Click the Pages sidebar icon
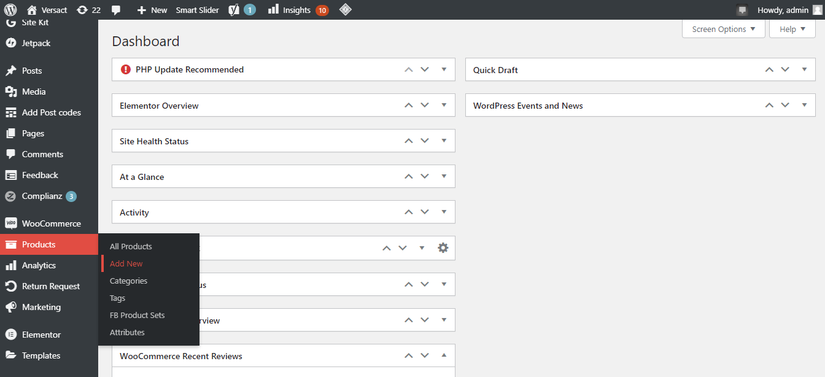This screenshot has height=377, width=825. [11, 134]
